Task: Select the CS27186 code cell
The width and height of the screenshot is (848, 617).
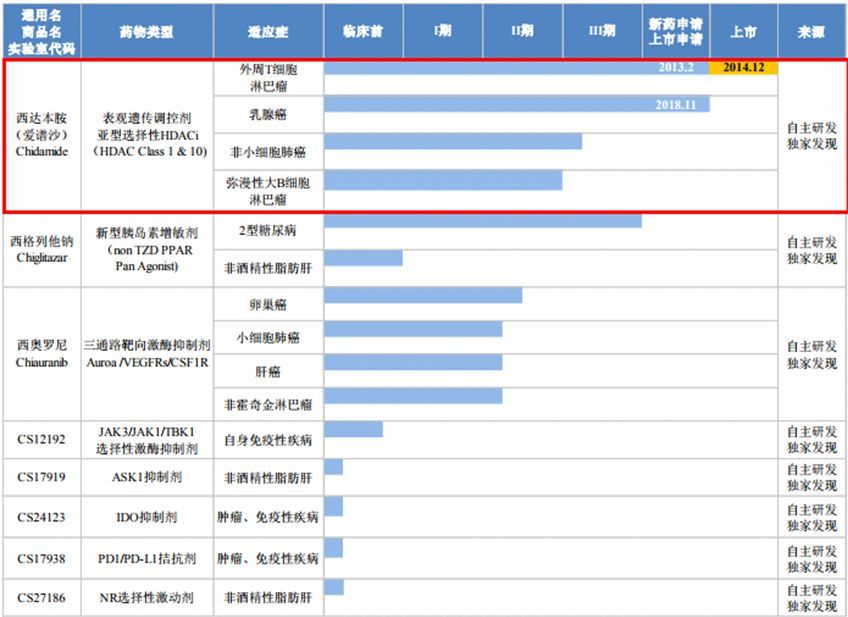Action: coord(42,598)
